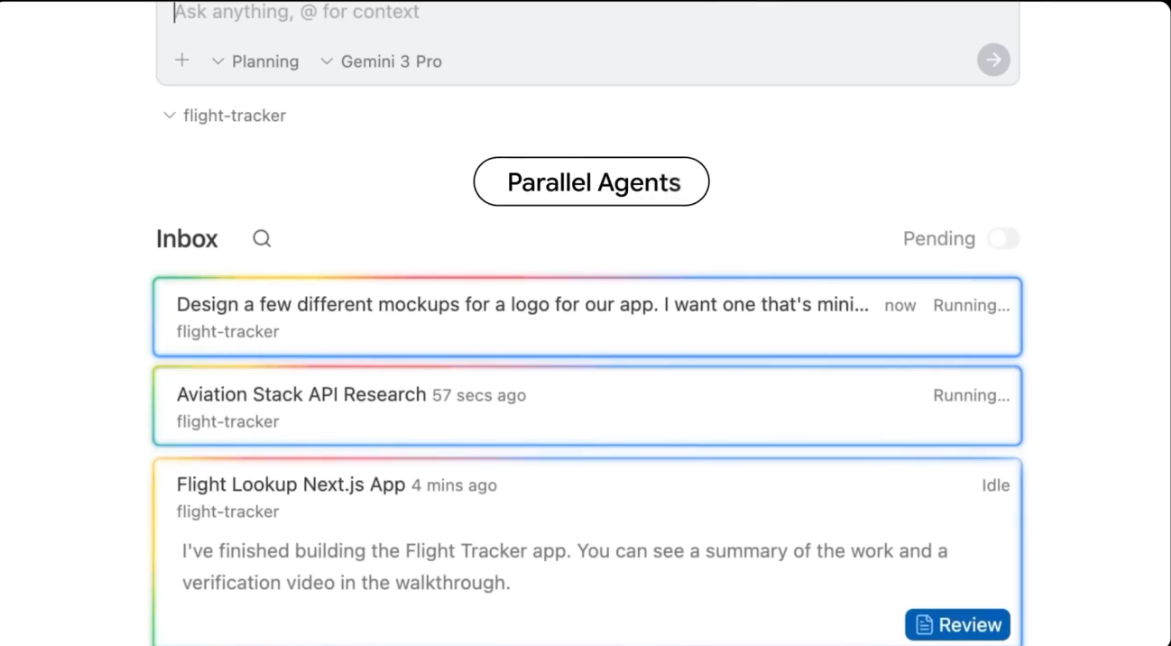Open the Aviation Stack API Research conversation
Screen dimensions: 1171x646
587,406
